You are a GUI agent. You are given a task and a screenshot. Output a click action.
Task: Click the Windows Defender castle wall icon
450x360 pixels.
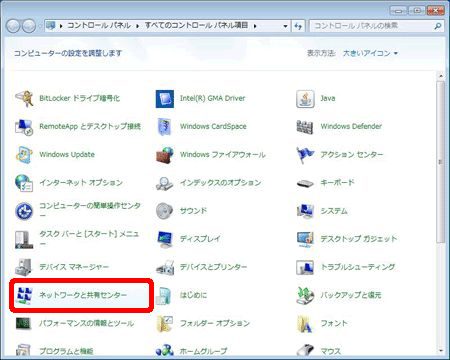click(x=305, y=127)
